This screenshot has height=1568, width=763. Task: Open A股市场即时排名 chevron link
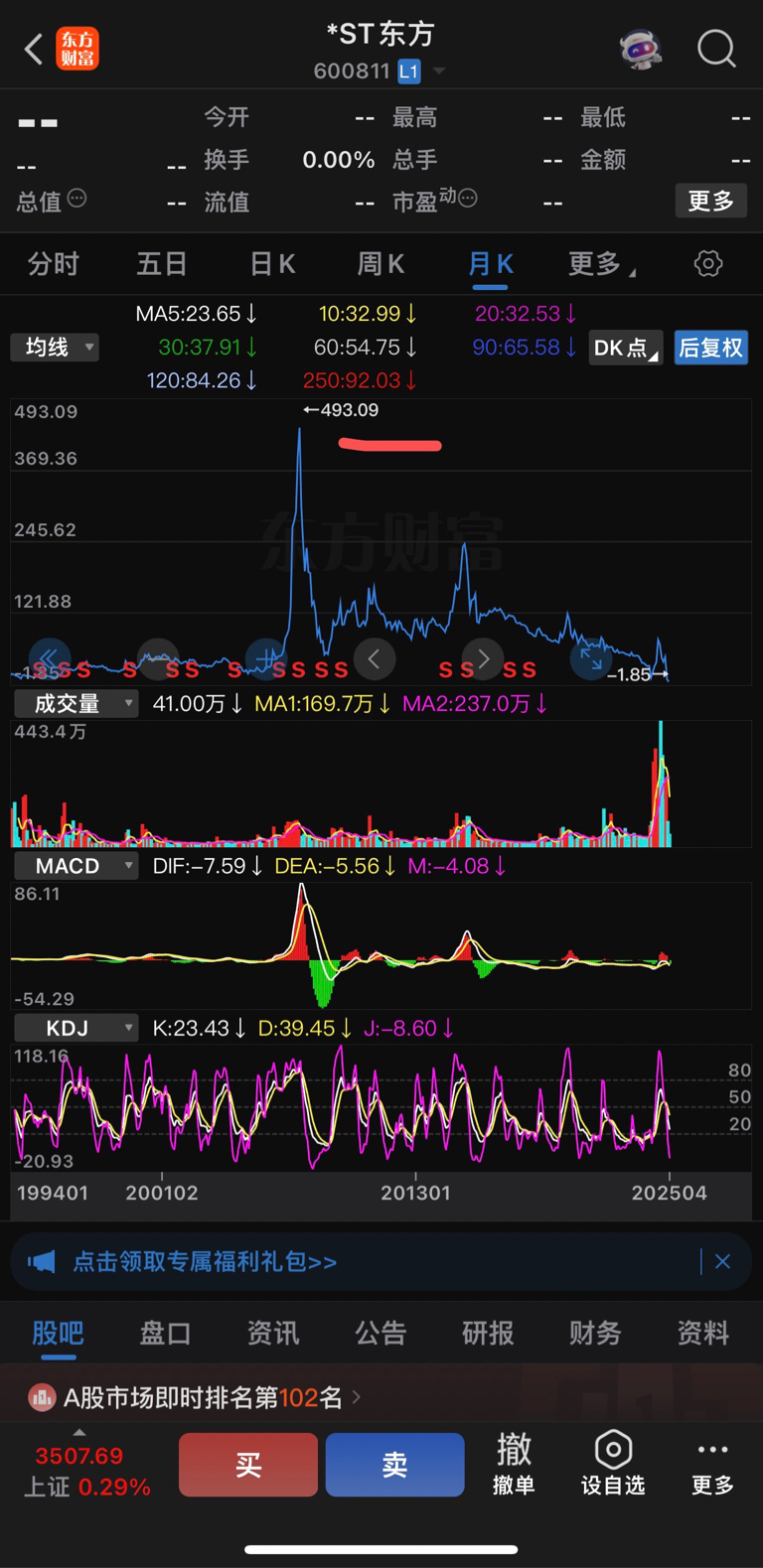357,1397
